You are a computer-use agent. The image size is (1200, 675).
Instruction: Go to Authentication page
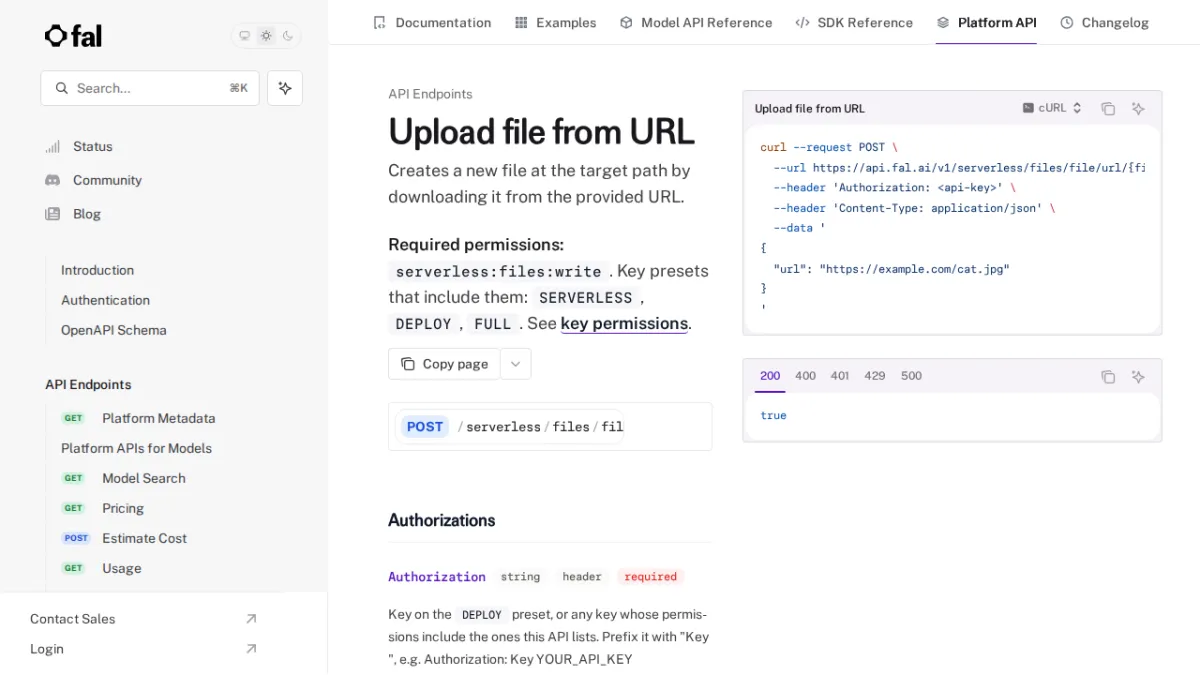pos(105,300)
